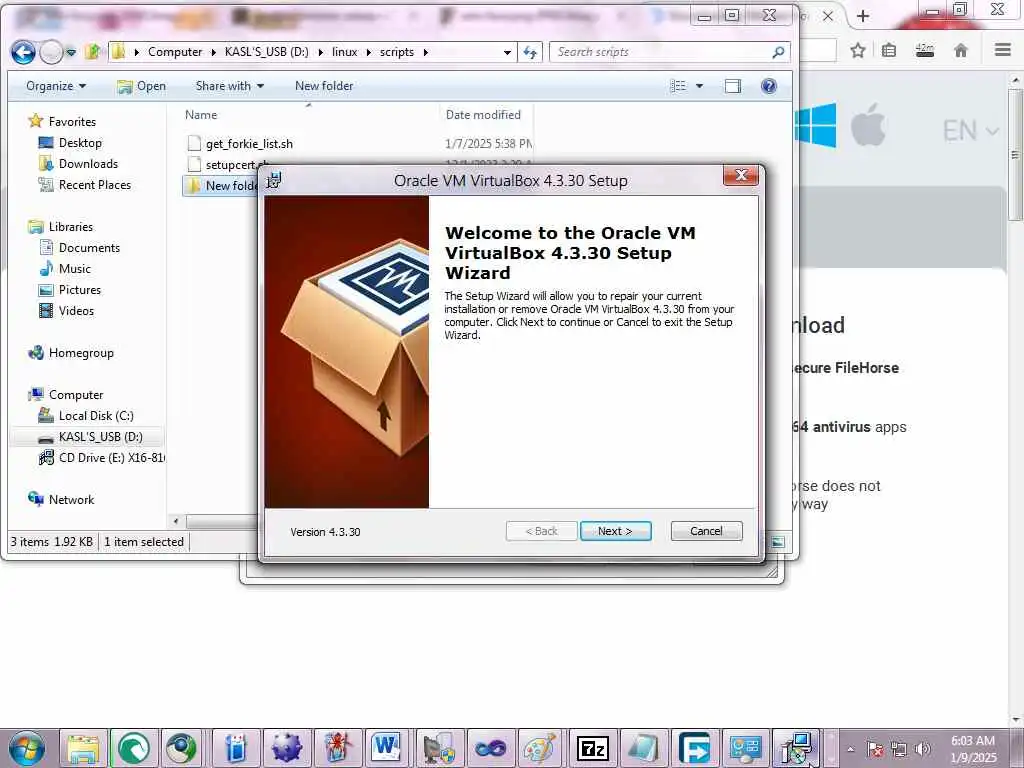Close the Oracle VM VirtualBox Setup dialog
1024x768 pixels.
tap(741, 175)
